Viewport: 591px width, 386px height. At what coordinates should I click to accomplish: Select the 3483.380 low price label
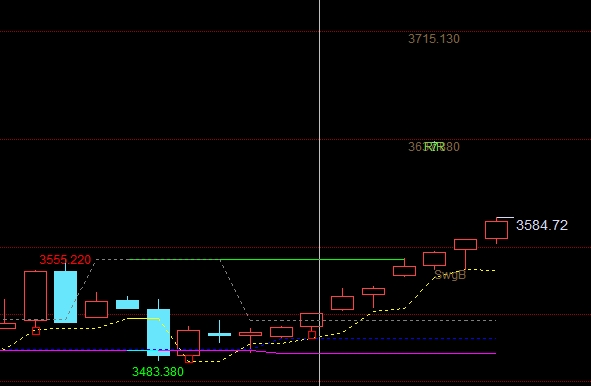click(x=158, y=372)
